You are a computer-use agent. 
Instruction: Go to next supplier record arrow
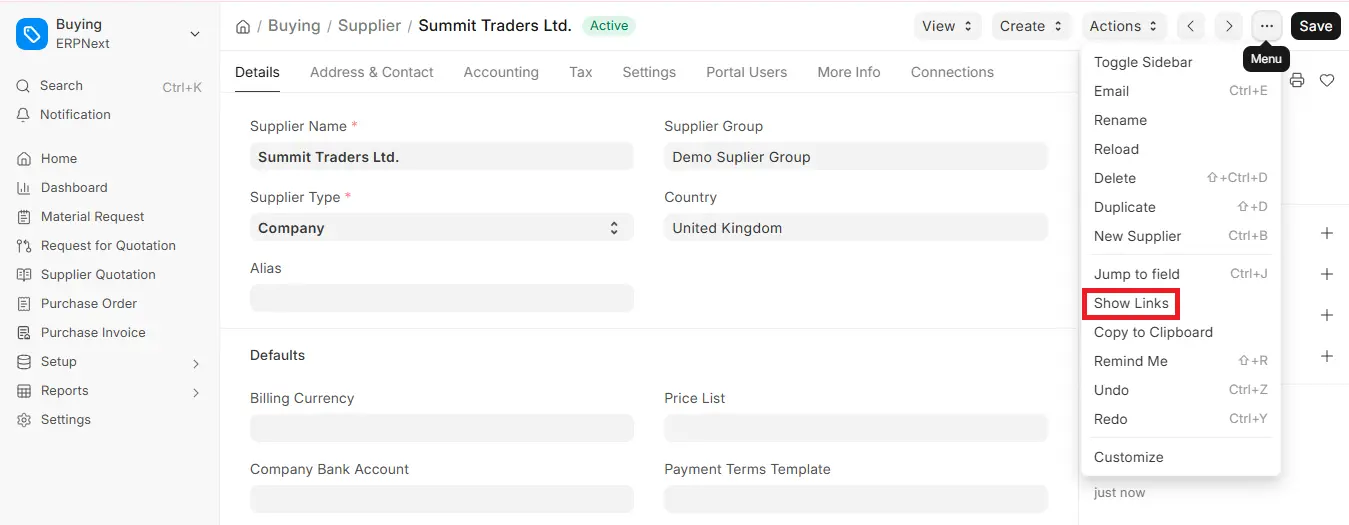pos(1229,26)
